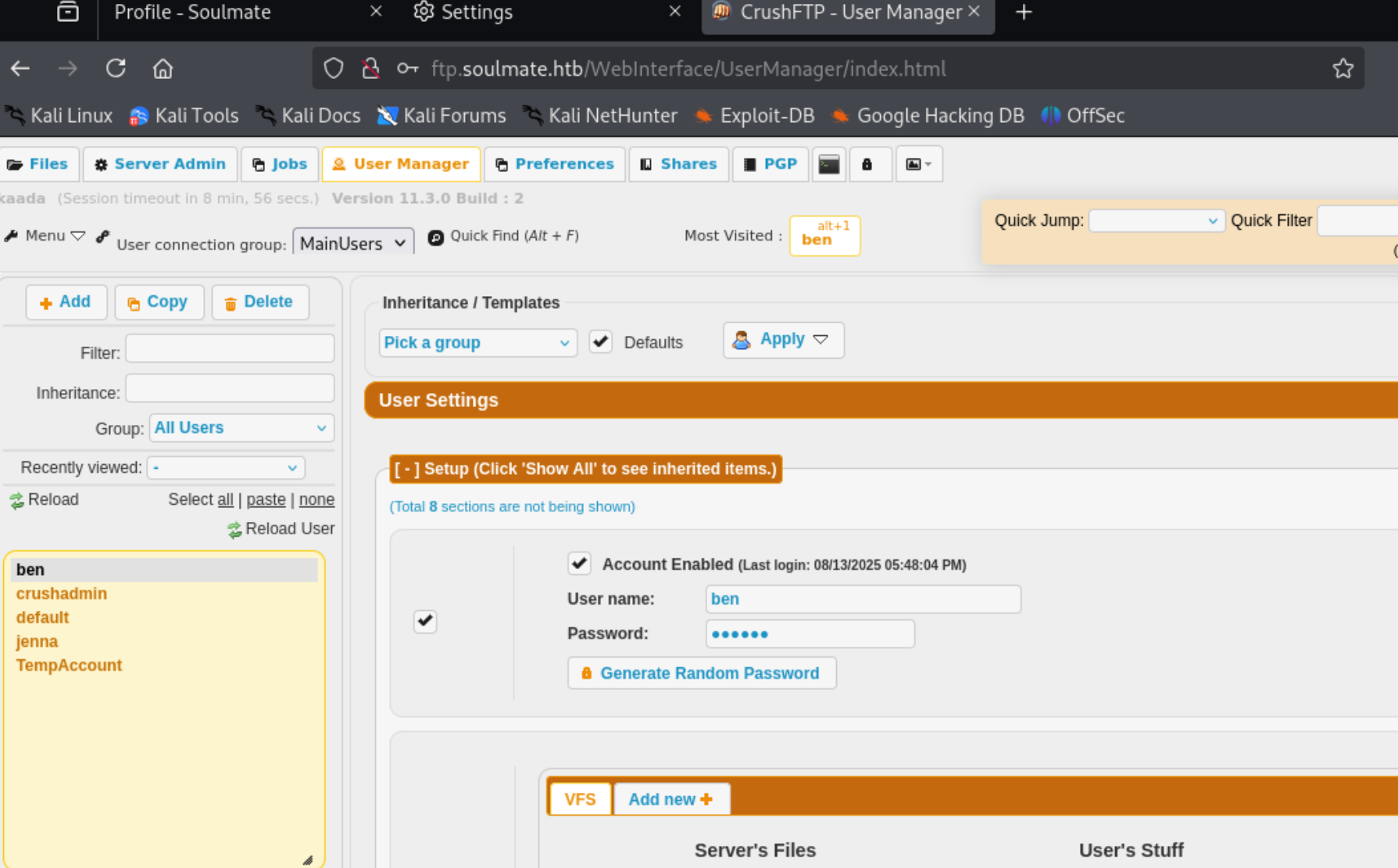Click the green Reload User icon

point(234,530)
